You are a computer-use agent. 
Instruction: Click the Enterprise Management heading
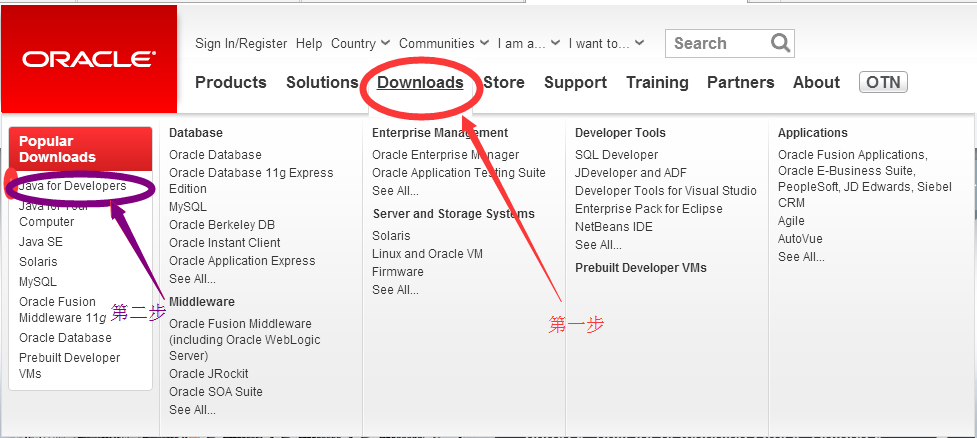coord(440,133)
